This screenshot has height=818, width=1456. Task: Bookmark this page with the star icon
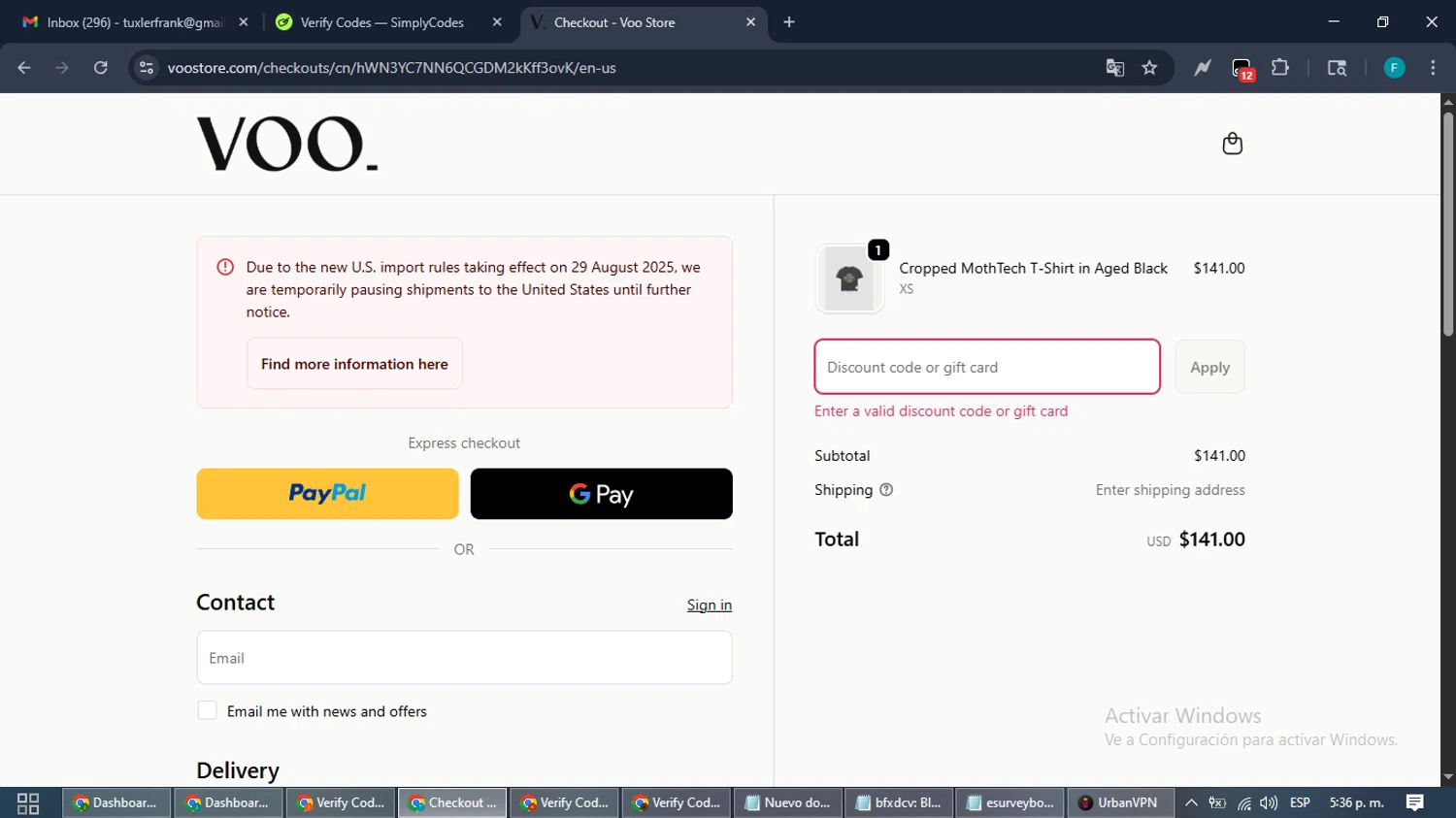point(1150,68)
